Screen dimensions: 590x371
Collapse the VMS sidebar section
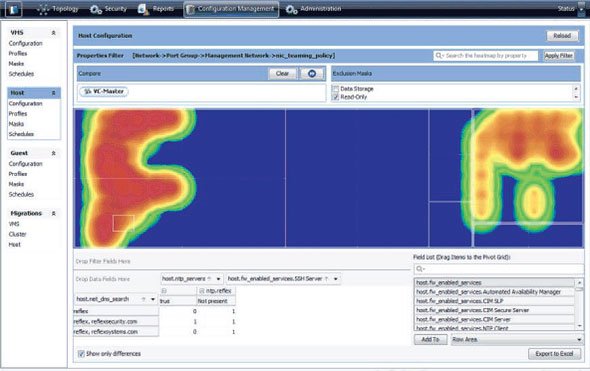(53, 33)
